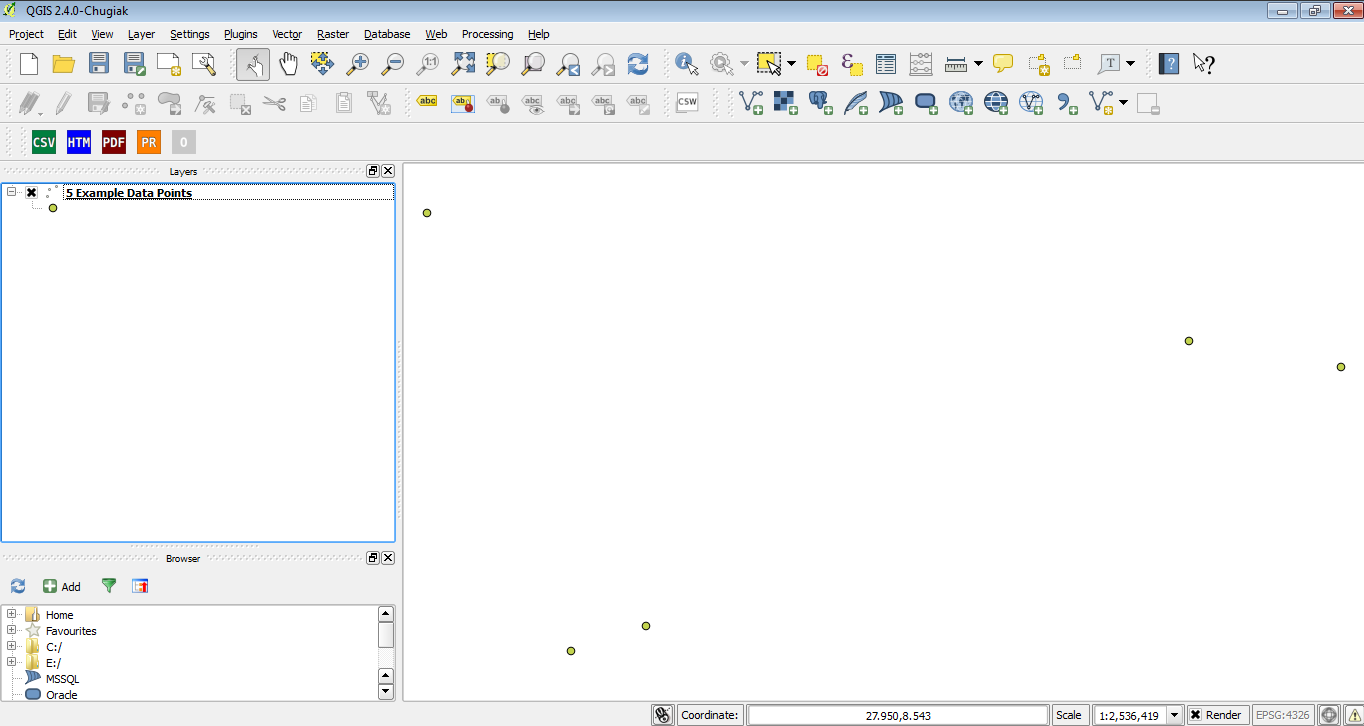This screenshot has width=1364, height=726.
Task: Open the Layer menu
Action: tap(142, 34)
